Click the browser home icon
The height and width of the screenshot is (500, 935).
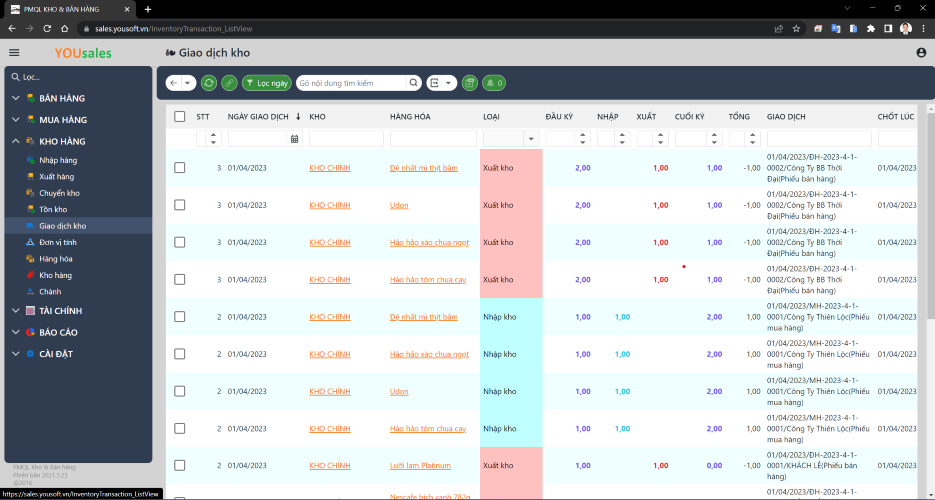(x=65, y=29)
